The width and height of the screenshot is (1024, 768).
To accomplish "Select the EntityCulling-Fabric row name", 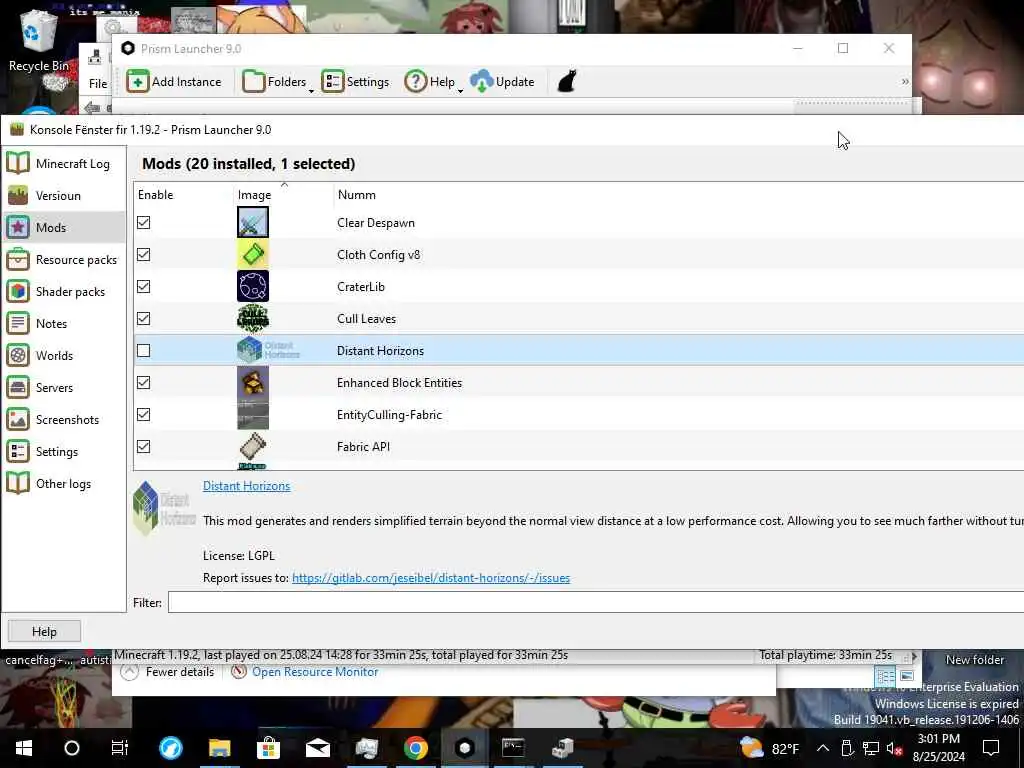I will point(389,415).
